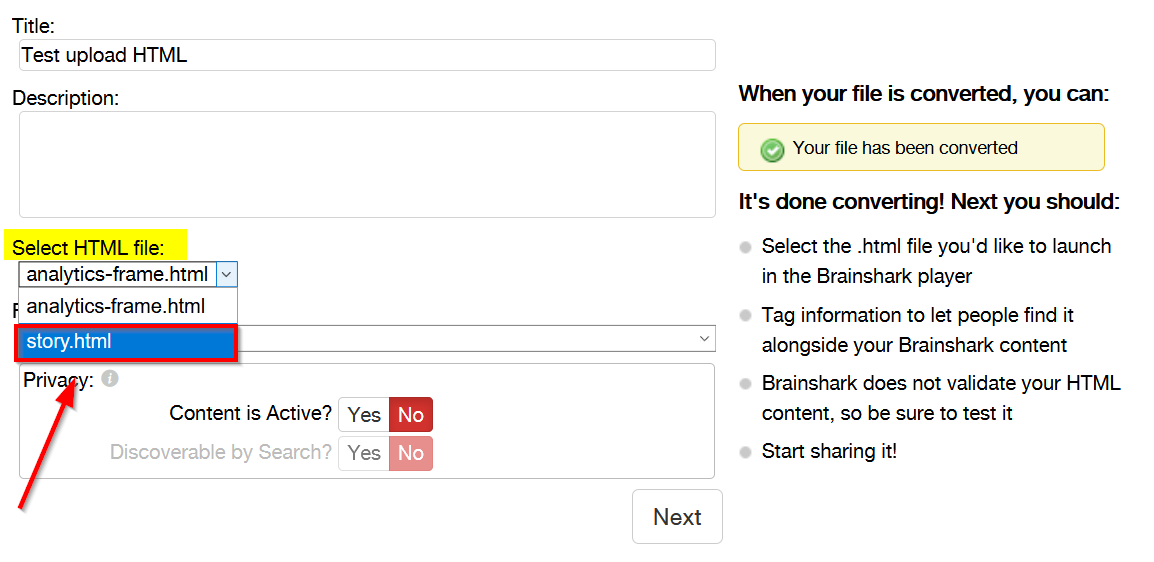The width and height of the screenshot is (1154, 562).
Task: Click the highlighted "Select HTML file:" label
Action: pos(88,247)
